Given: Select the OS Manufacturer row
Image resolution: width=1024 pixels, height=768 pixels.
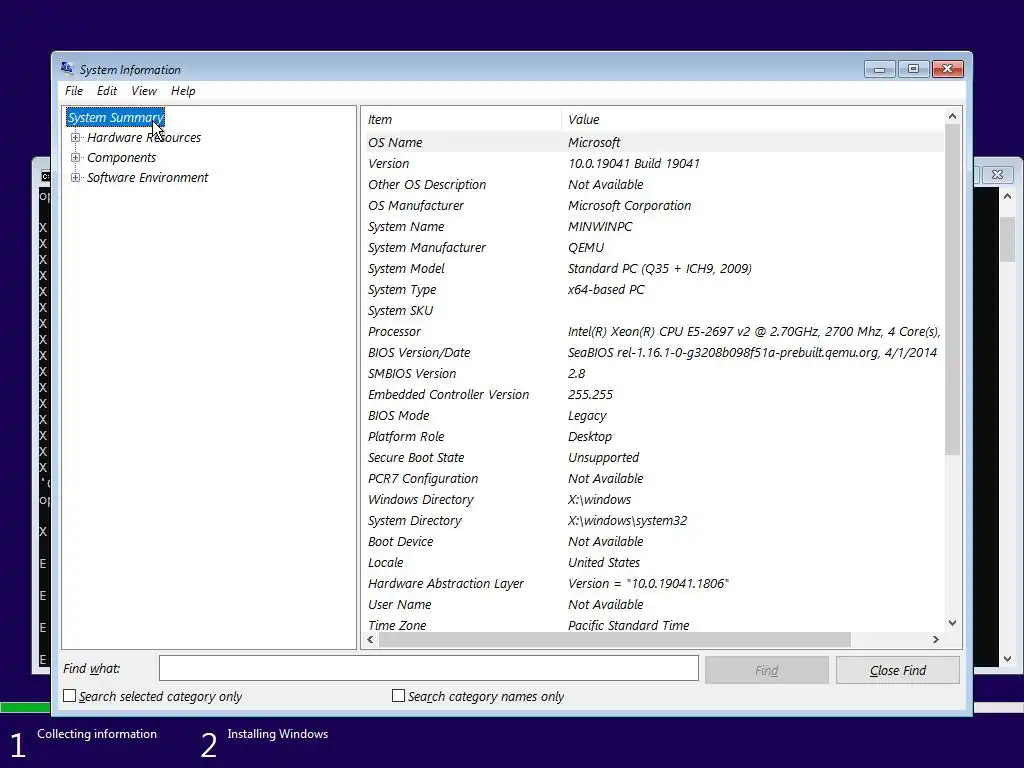Looking at the screenshot, I should tap(652, 205).
